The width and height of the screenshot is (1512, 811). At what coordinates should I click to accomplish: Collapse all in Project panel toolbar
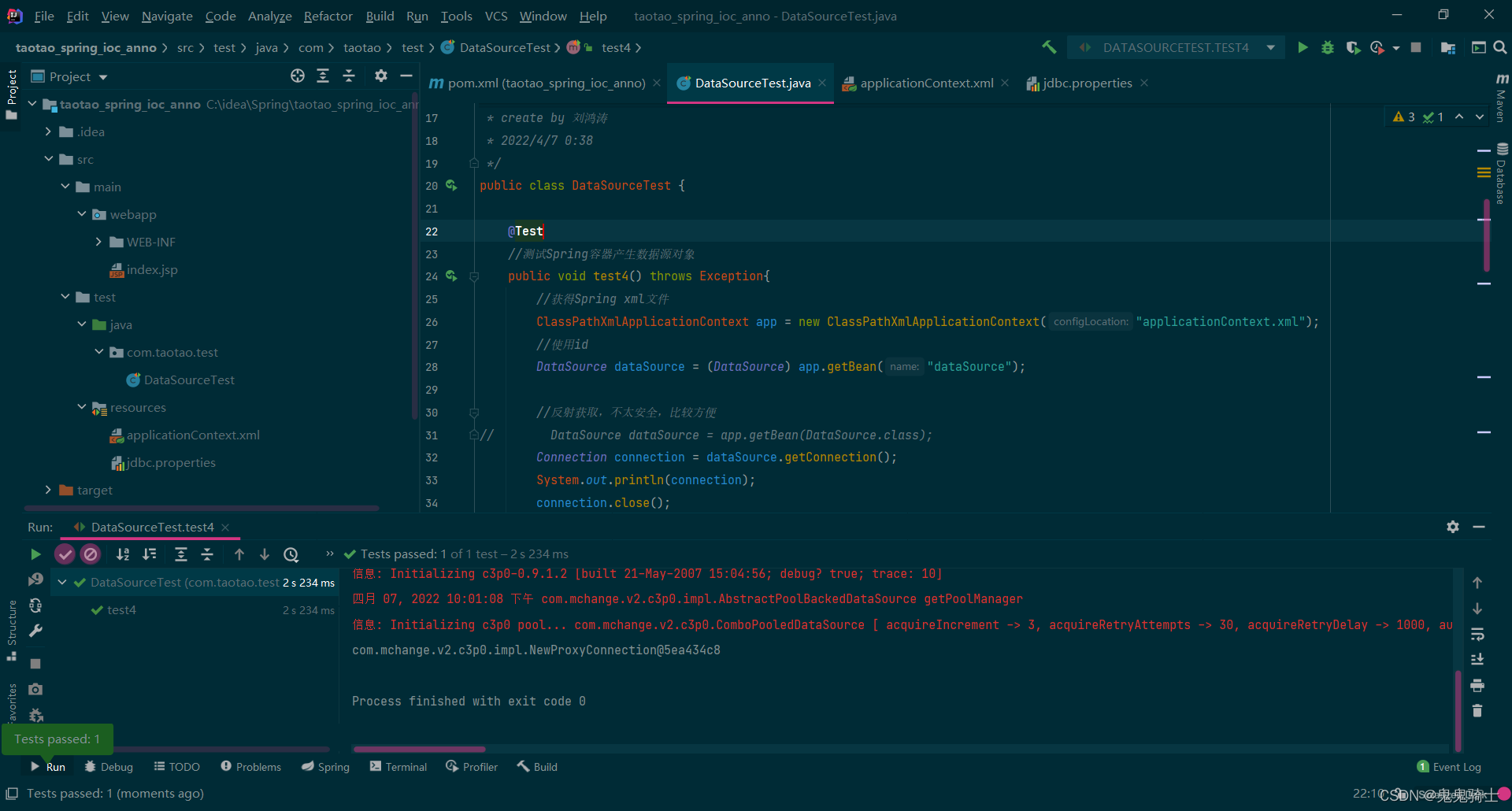click(349, 76)
